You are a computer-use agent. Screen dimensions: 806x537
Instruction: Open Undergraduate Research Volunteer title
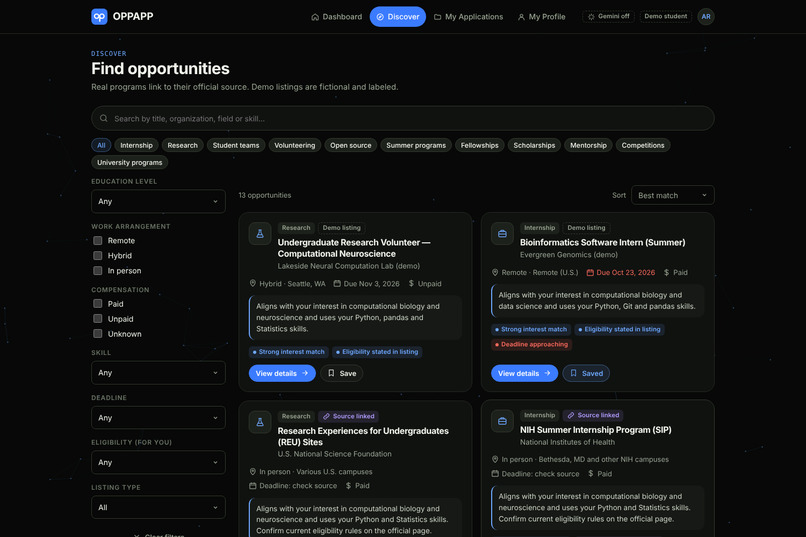pyautogui.click(x=354, y=248)
